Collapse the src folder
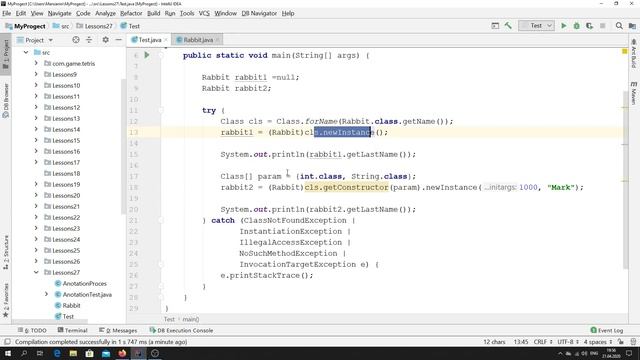 (26, 52)
